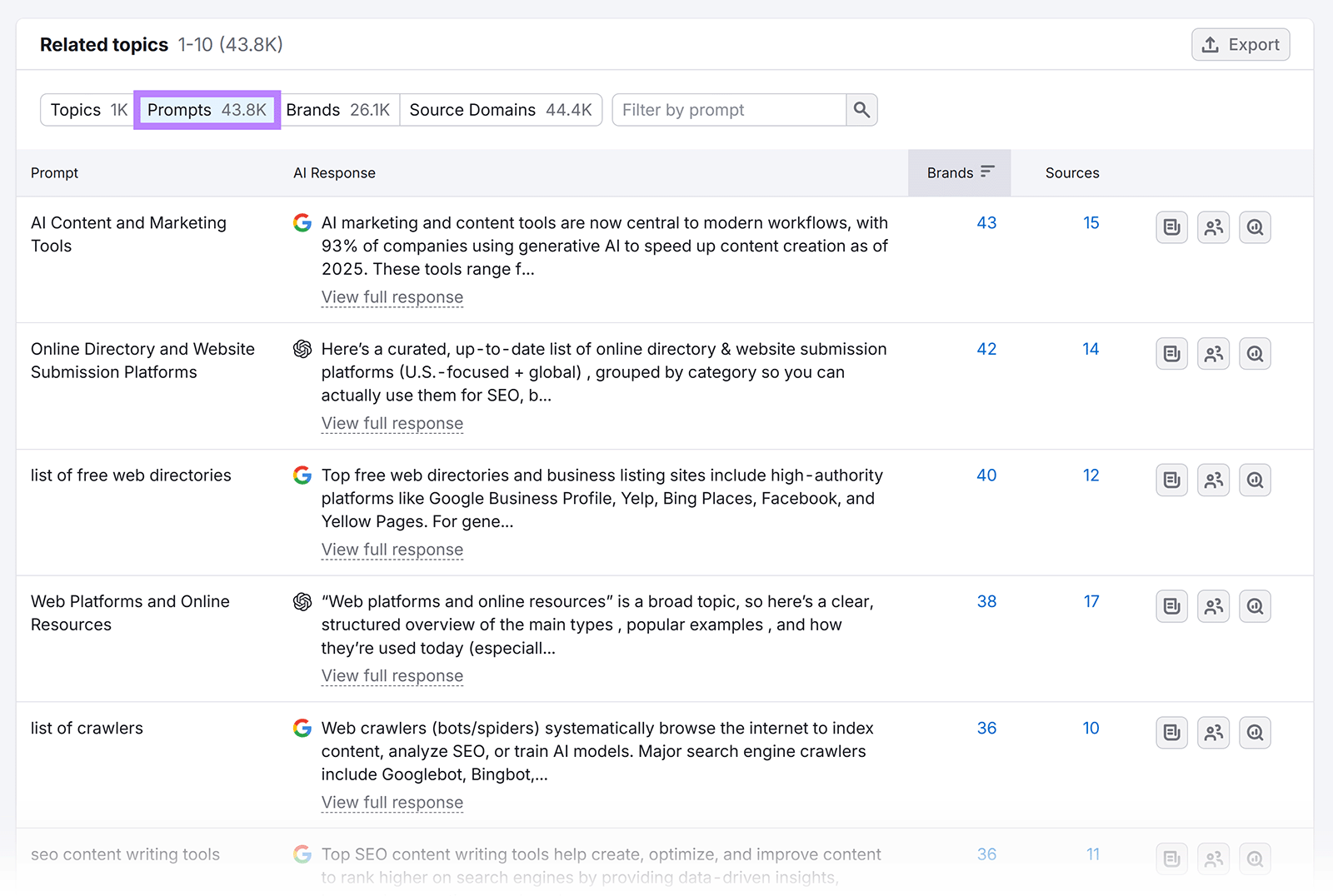
Task: Open people icon for list of free web directories row
Action: pyautogui.click(x=1213, y=480)
